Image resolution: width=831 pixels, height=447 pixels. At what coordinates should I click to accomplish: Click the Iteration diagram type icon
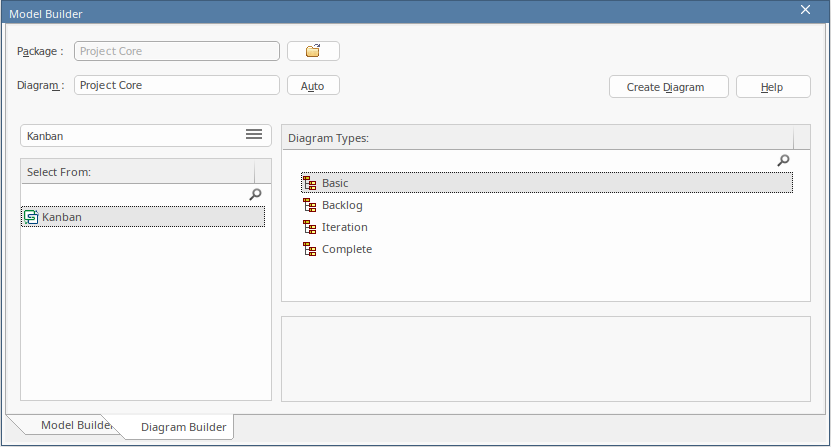coord(309,227)
